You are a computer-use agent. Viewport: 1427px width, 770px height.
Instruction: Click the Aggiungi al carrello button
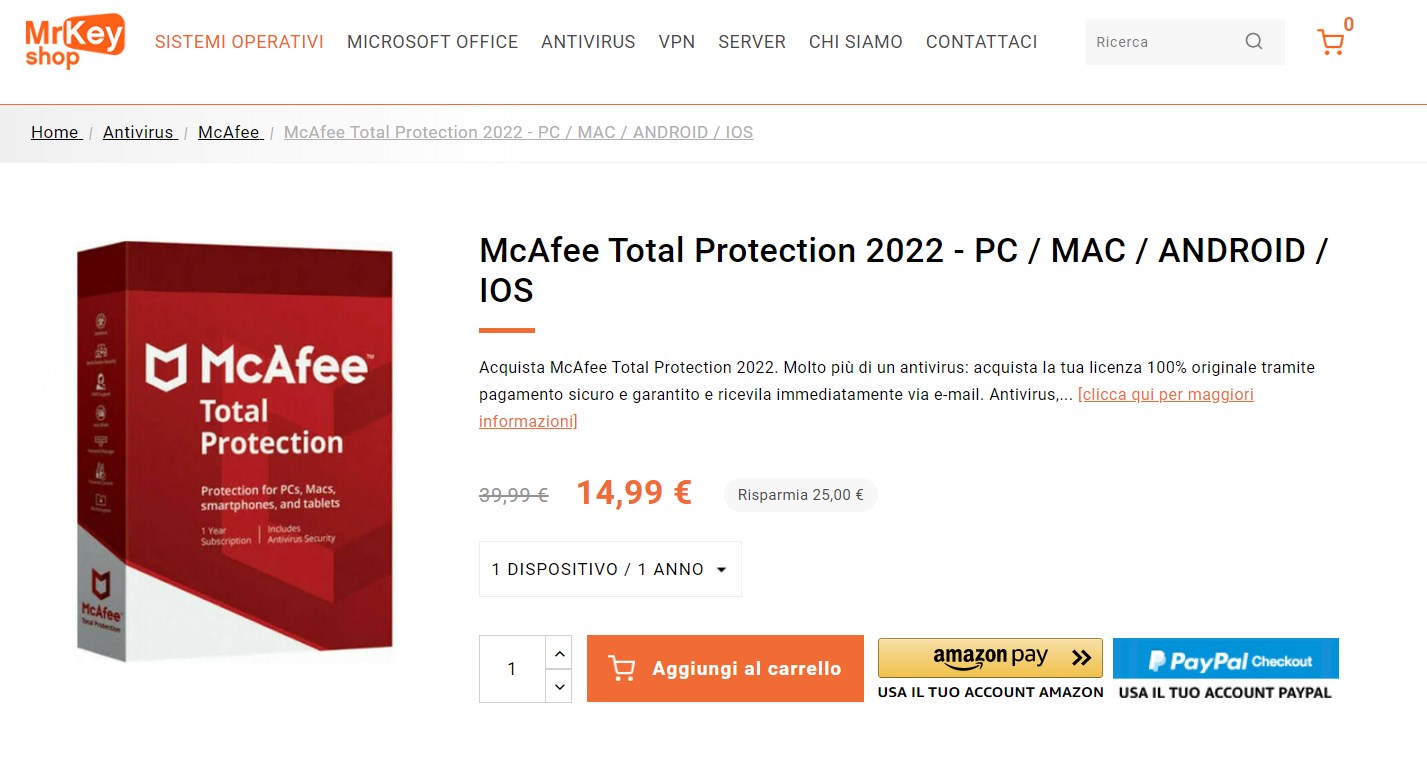[724, 667]
